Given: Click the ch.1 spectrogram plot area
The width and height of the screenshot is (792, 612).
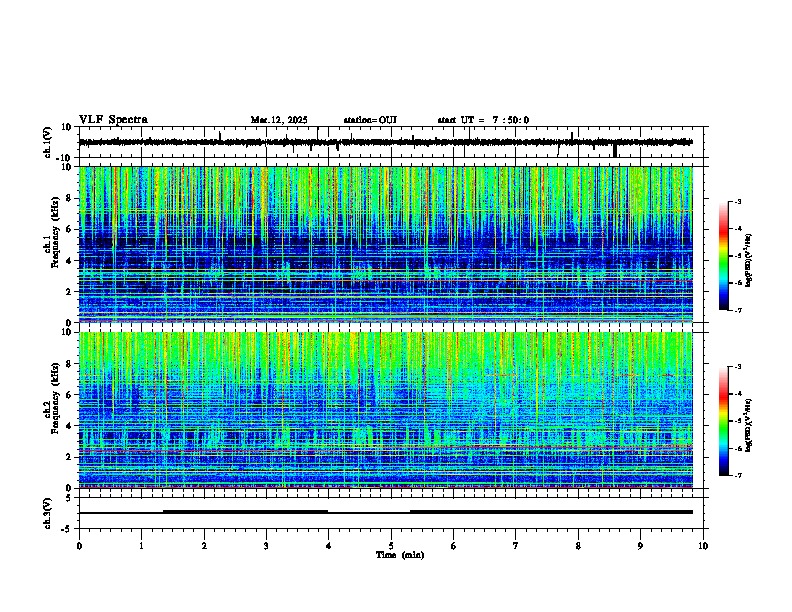Looking at the screenshot, I should pyautogui.click(x=385, y=244).
